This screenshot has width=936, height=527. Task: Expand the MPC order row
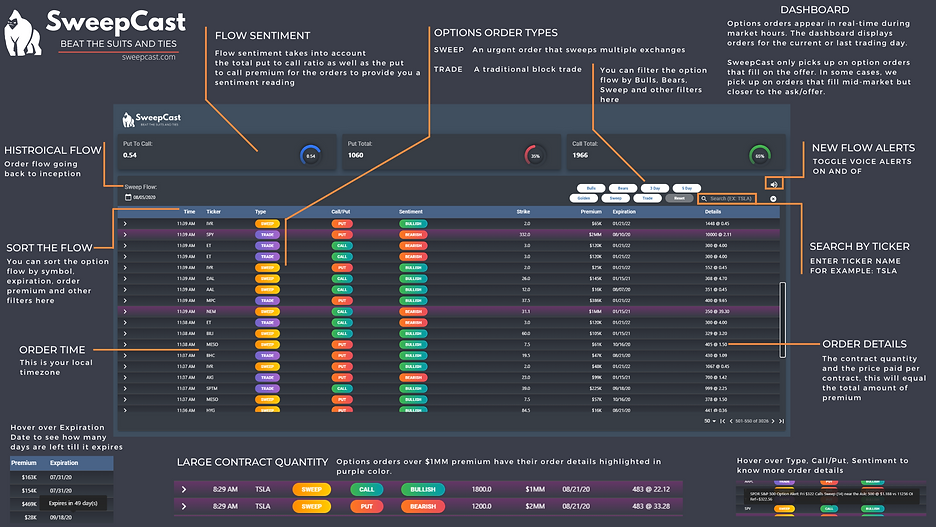125,301
